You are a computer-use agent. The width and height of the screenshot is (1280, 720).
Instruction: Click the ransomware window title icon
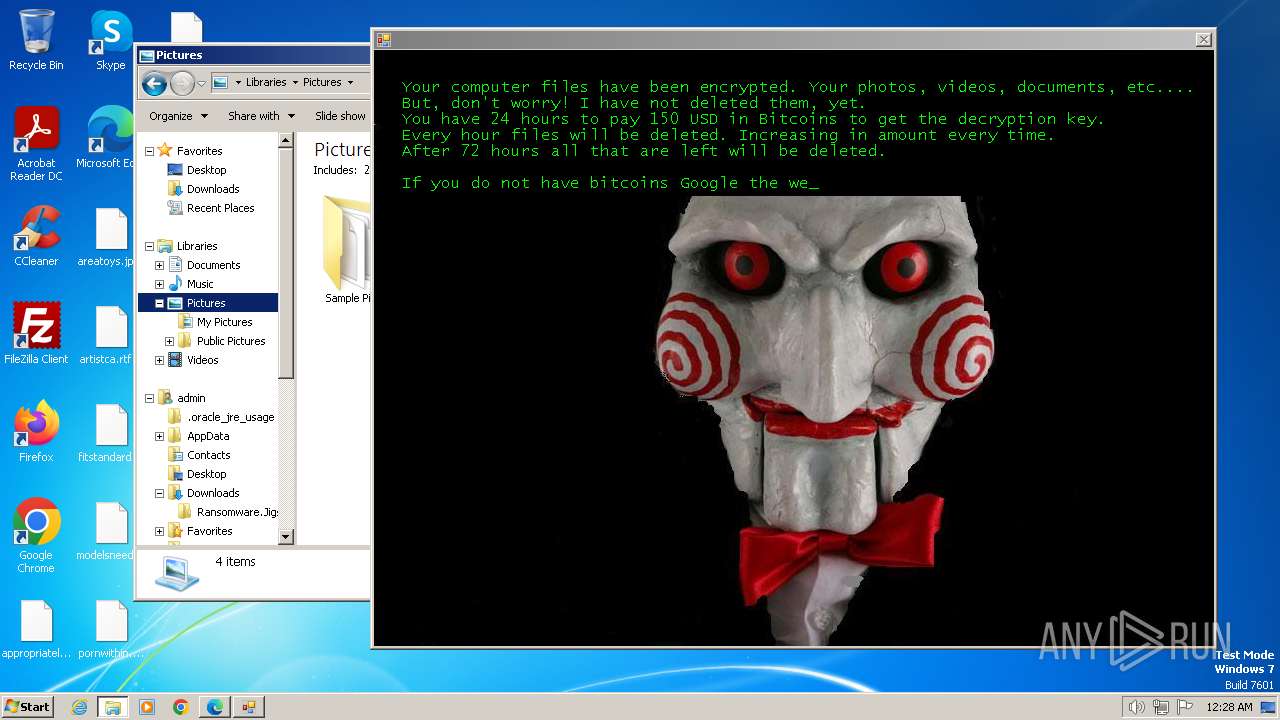(383, 40)
